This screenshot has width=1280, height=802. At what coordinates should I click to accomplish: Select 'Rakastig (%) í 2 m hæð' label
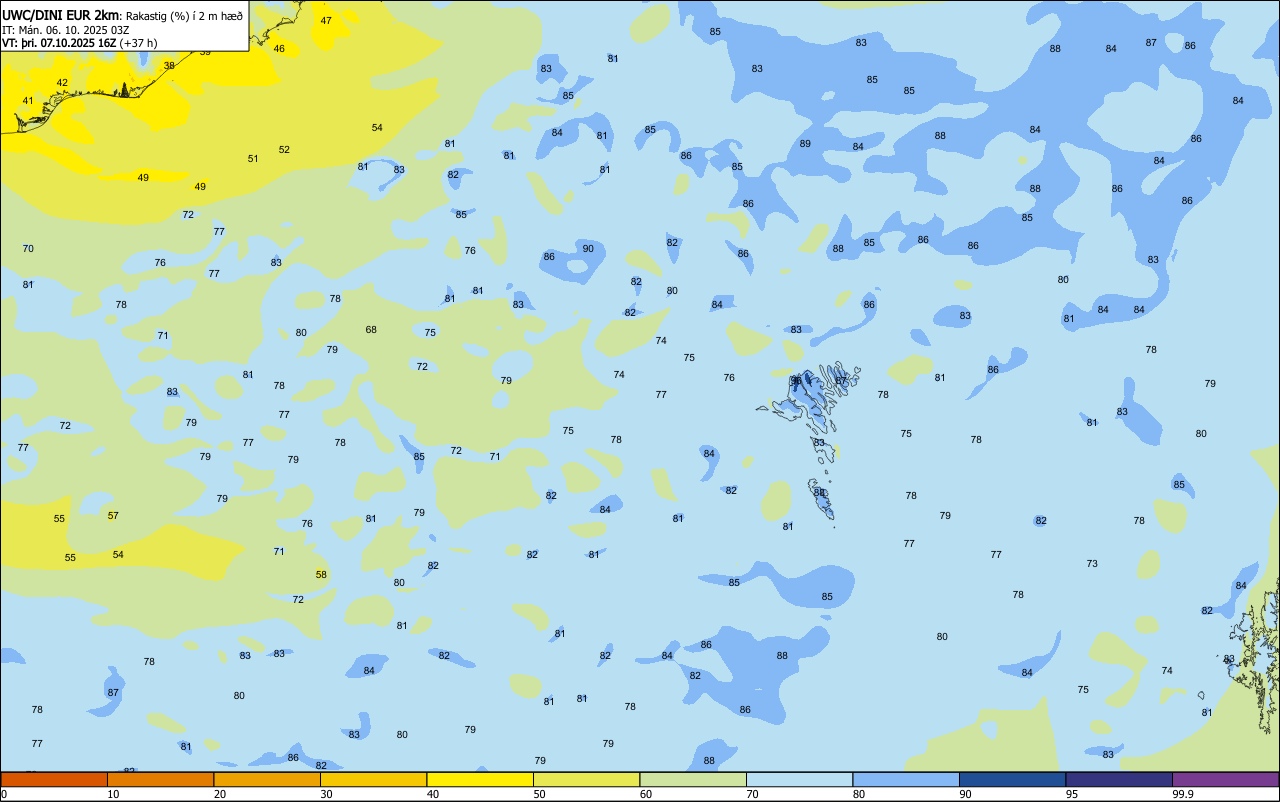(184, 15)
